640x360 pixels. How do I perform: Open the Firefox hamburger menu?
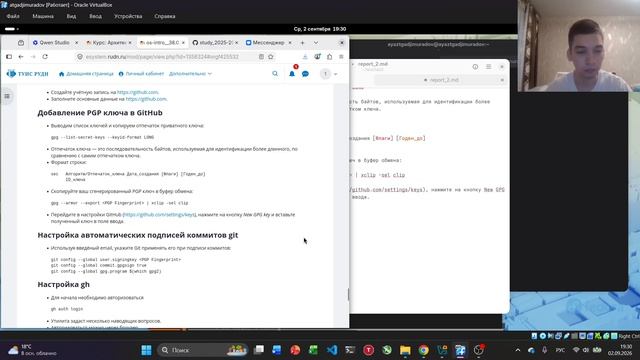pos(341,57)
